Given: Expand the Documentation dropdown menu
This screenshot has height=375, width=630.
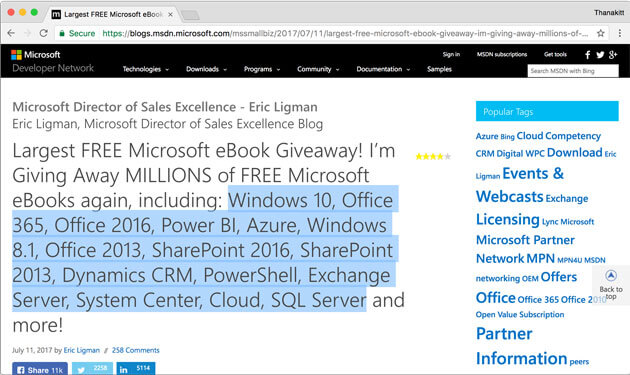Looking at the screenshot, I should (383, 69).
